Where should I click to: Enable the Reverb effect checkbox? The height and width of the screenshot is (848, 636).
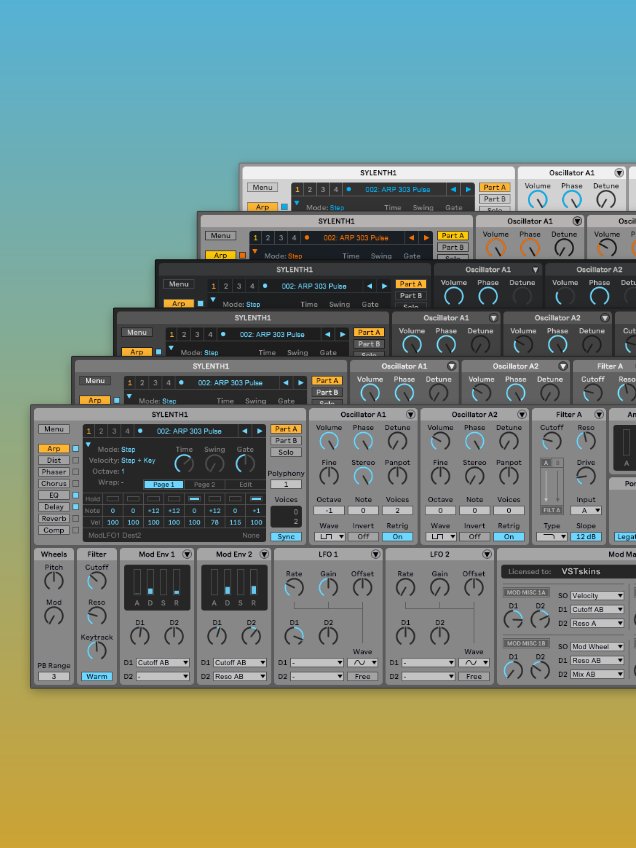[76, 518]
